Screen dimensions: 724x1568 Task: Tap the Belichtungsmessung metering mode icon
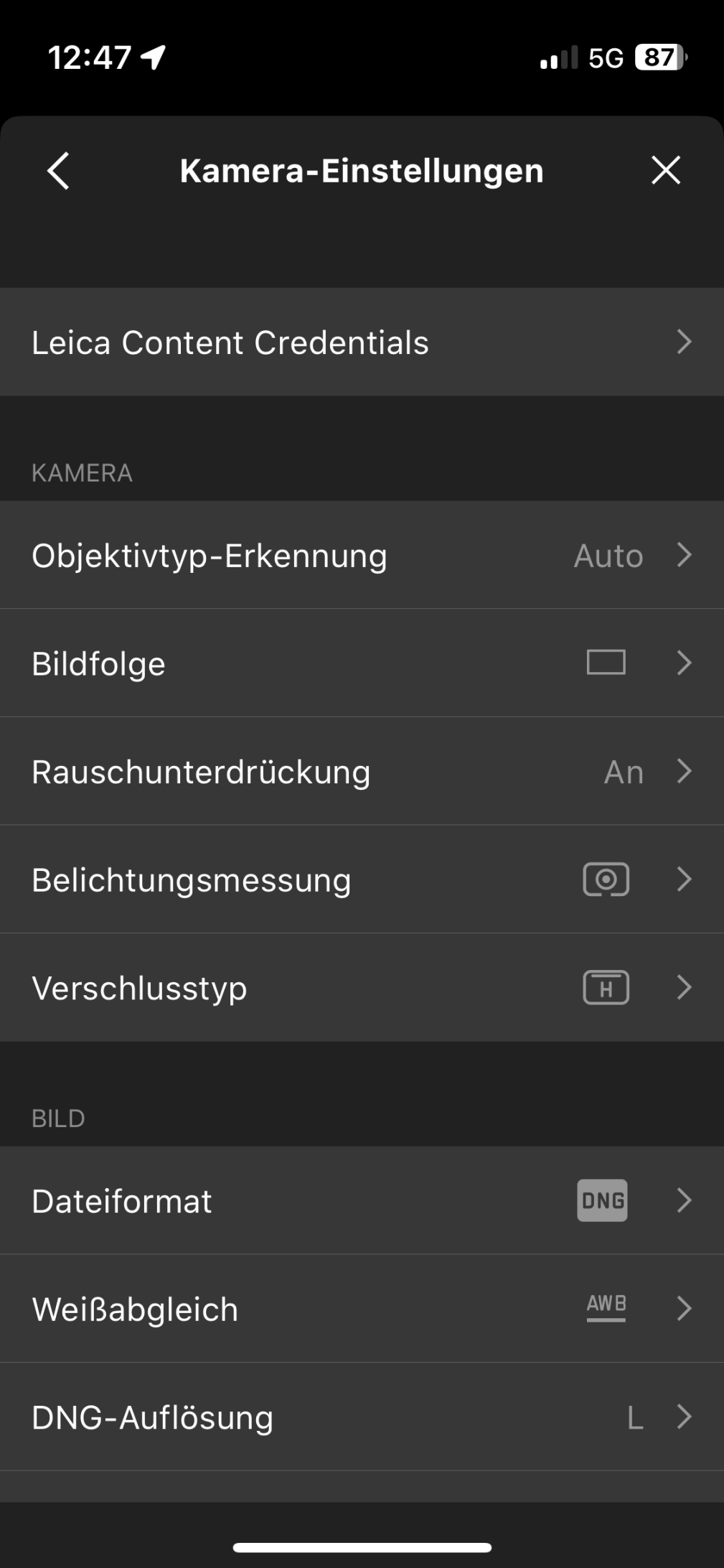606,879
